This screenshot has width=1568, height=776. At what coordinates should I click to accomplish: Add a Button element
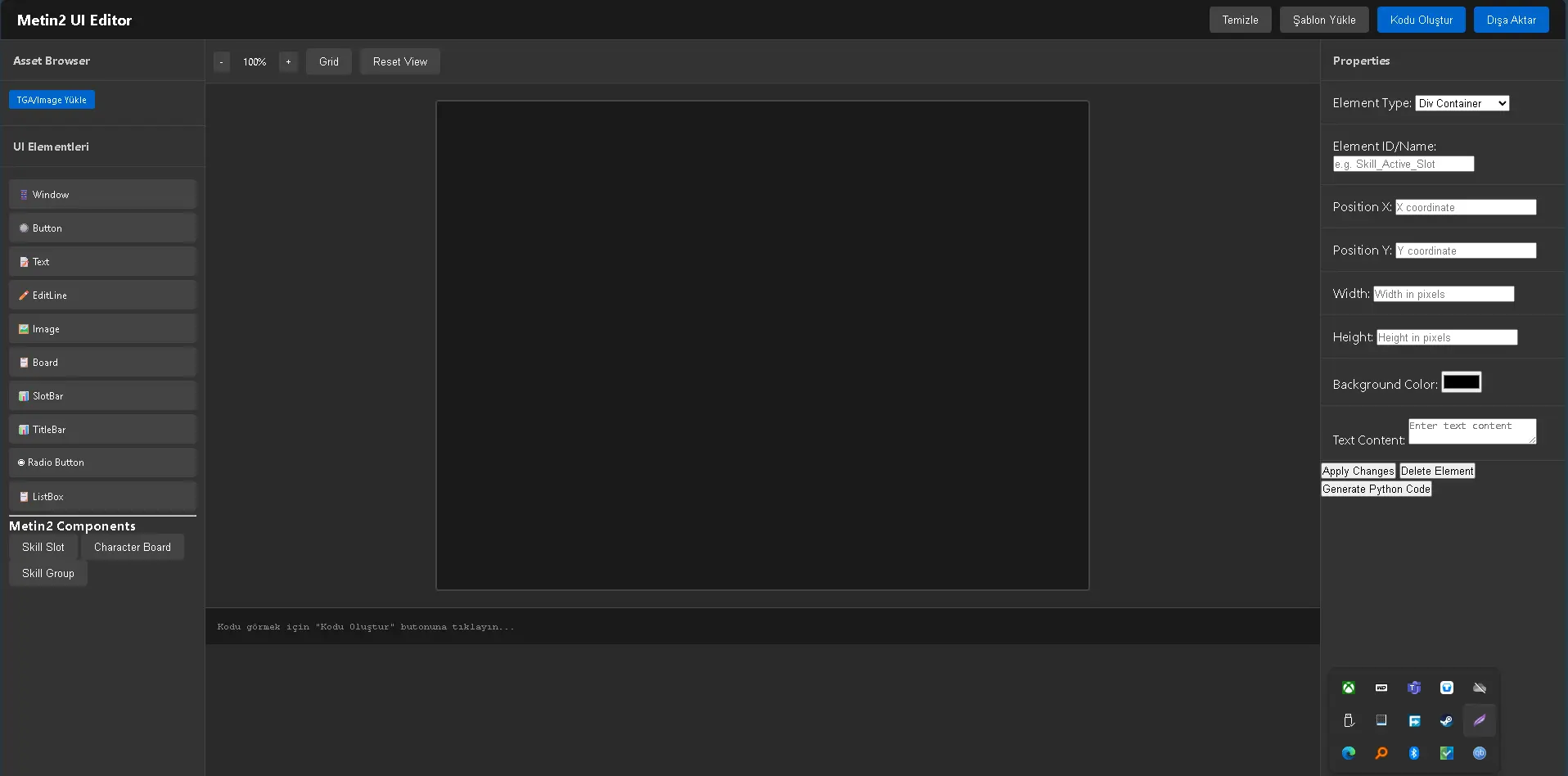pos(102,228)
